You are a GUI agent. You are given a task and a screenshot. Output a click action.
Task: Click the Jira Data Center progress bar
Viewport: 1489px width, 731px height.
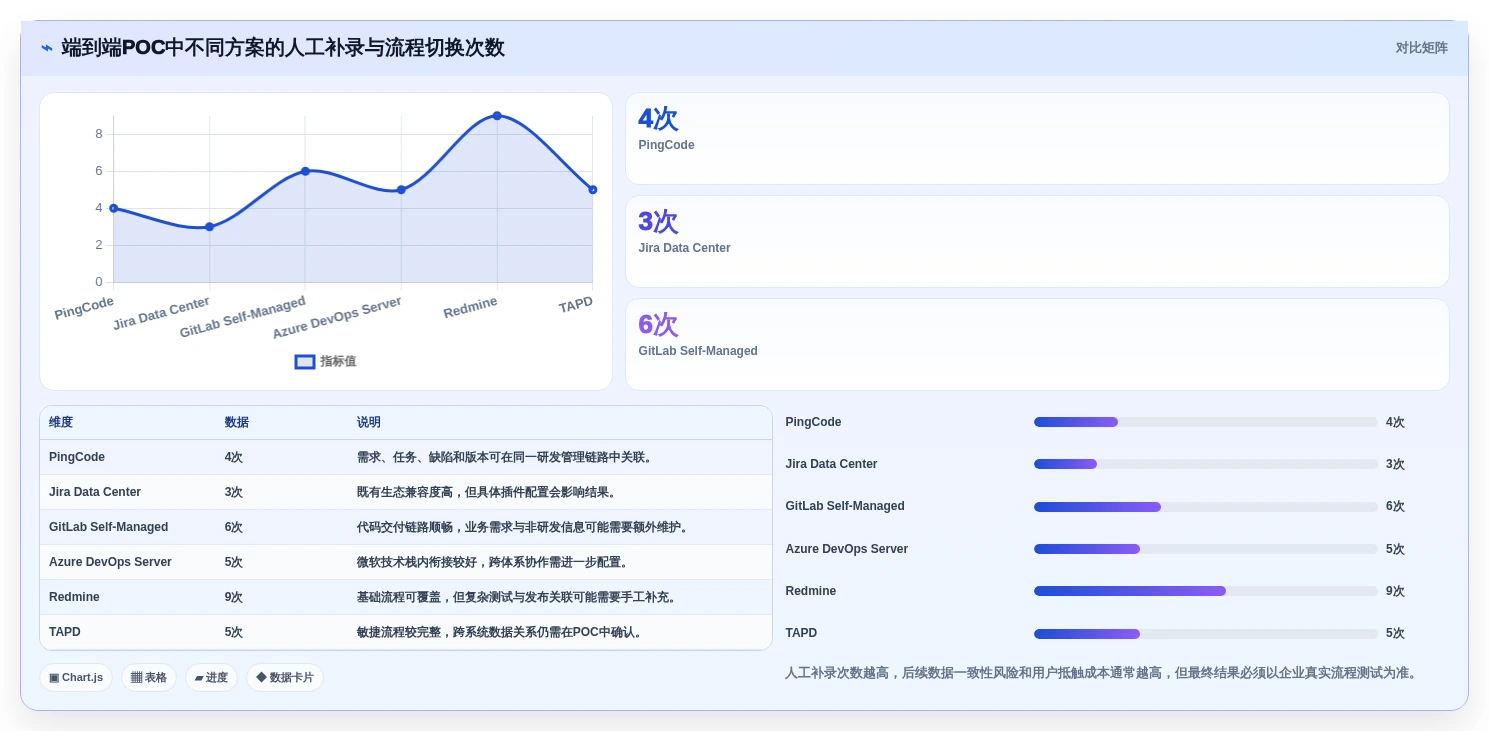coord(1205,464)
